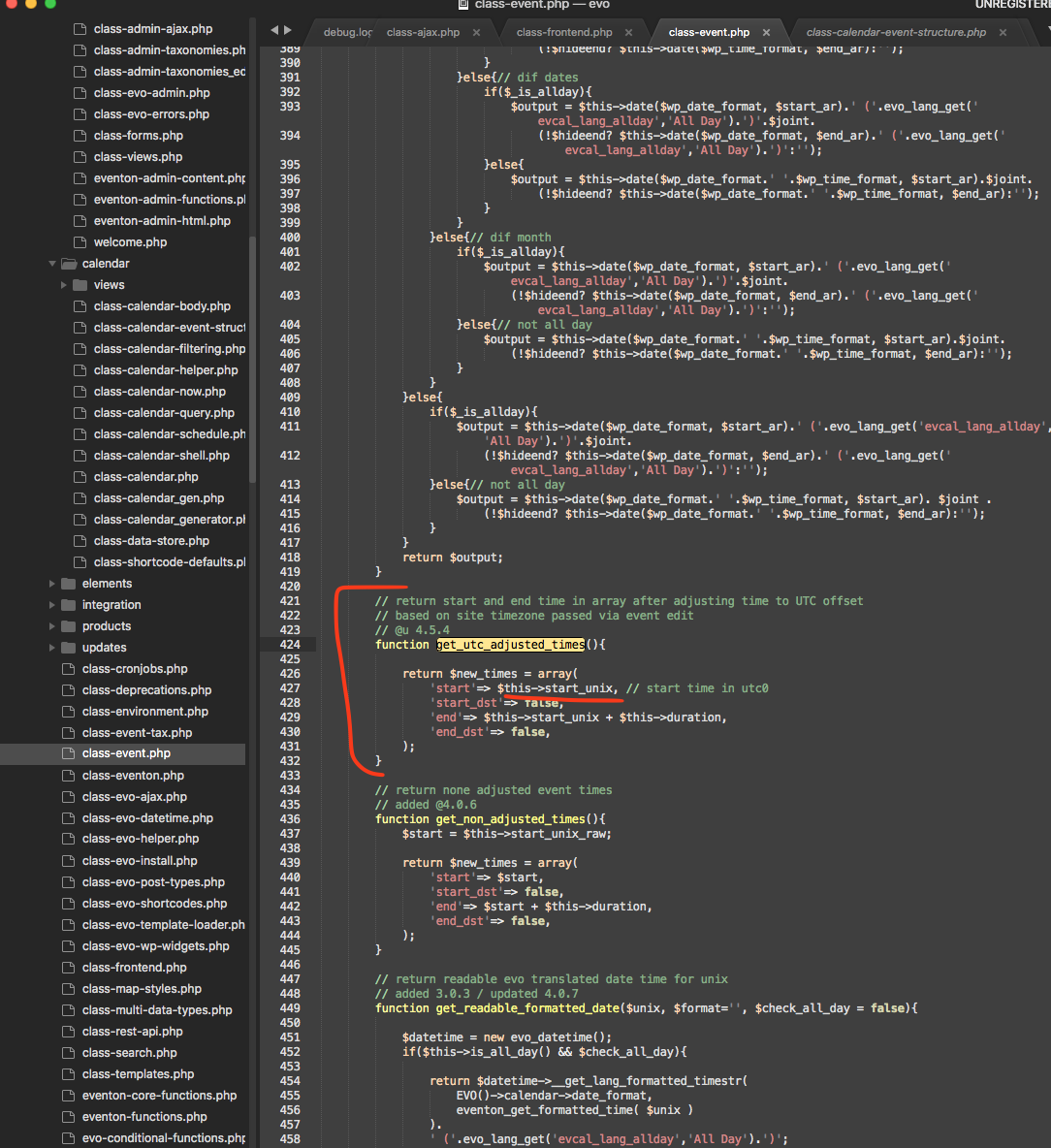Switch to the debug.log tab
This screenshot has width=1051, height=1148.
[x=348, y=32]
